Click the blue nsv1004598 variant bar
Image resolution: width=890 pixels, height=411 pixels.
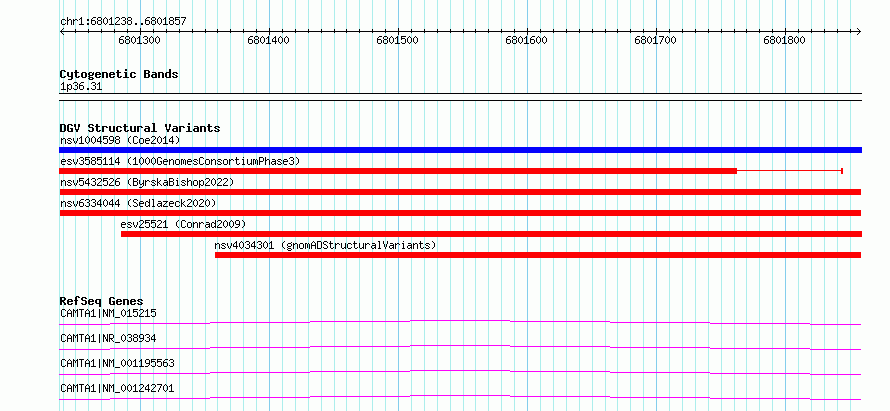click(x=460, y=150)
